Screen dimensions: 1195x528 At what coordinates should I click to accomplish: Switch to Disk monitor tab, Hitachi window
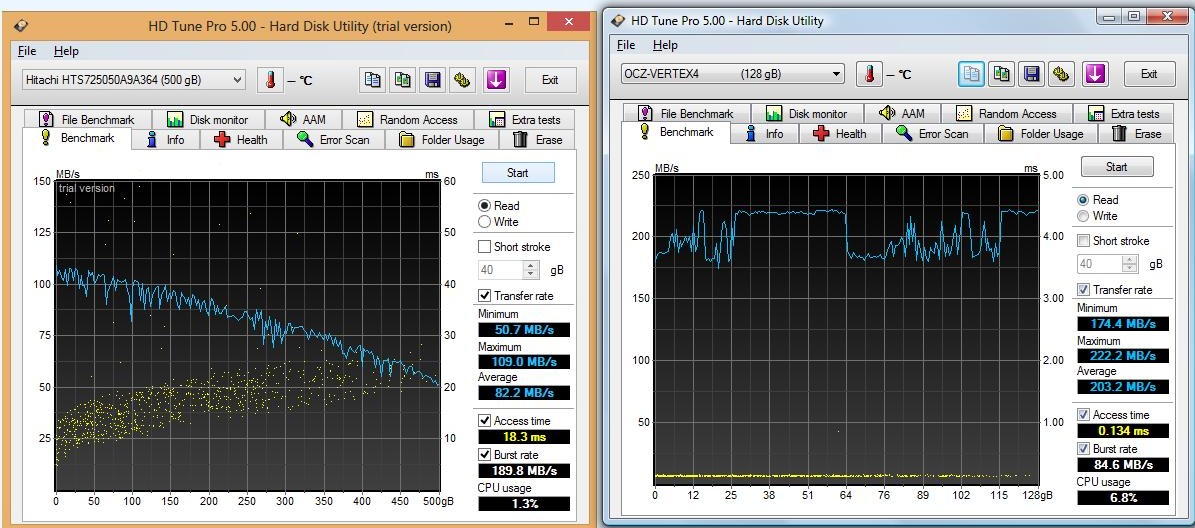pyautogui.click(x=208, y=120)
